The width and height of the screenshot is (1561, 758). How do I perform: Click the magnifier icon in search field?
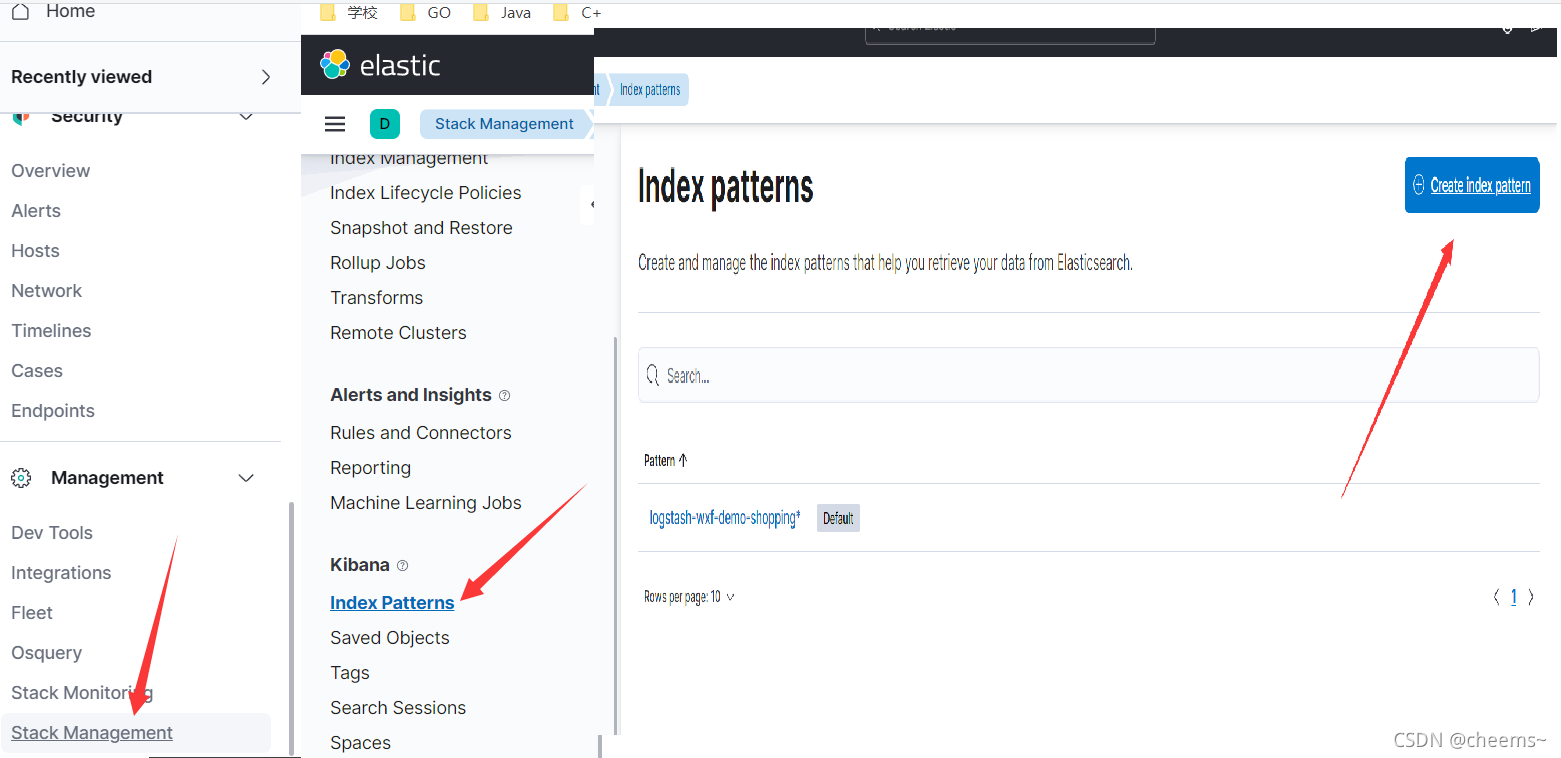point(652,376)
